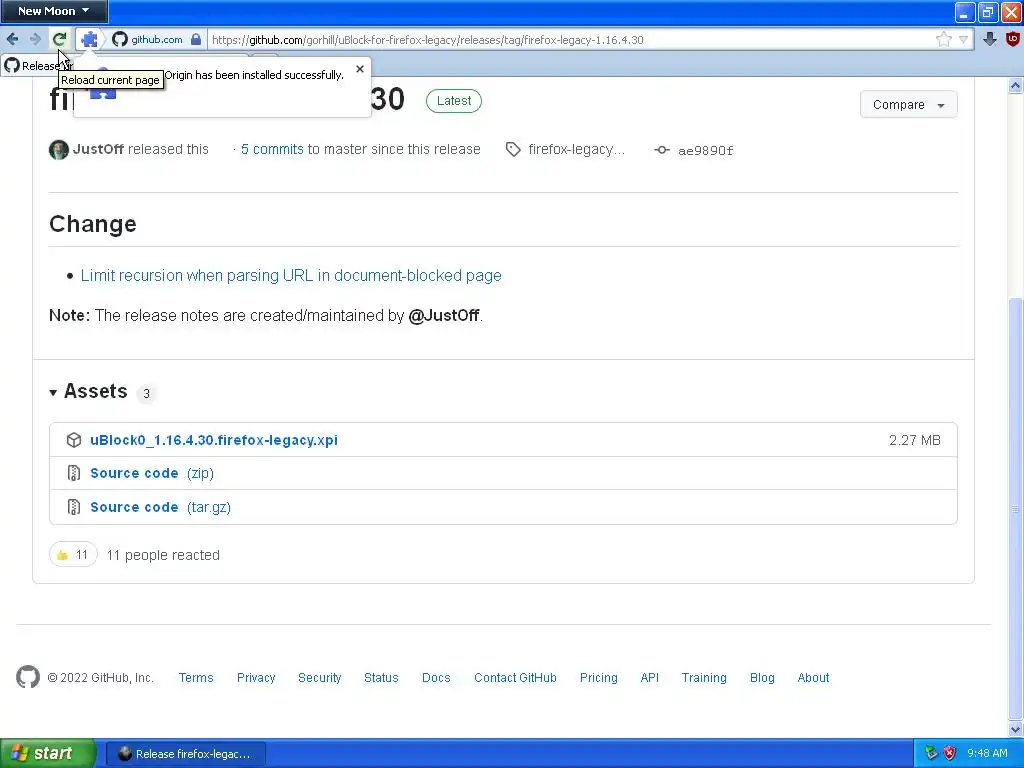Click the firefox-legacy tag link

point(577,150)
